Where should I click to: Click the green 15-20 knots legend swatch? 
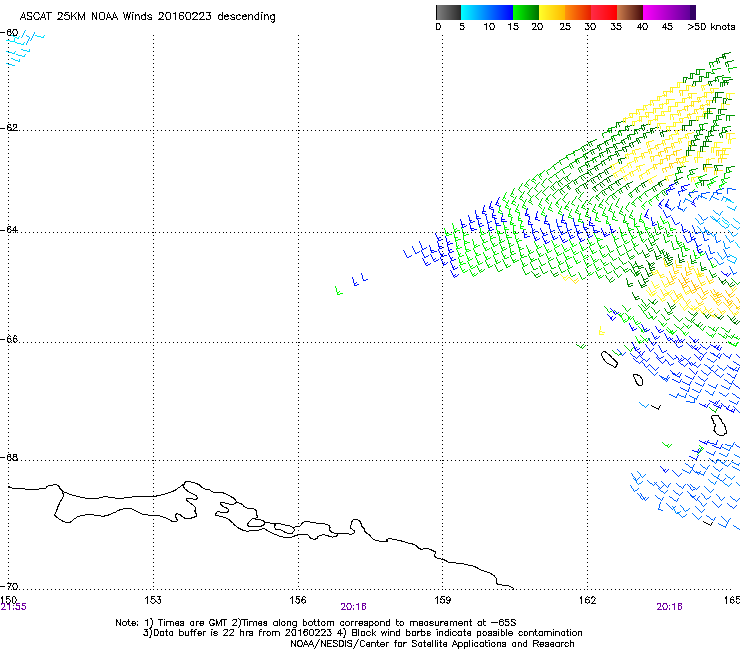tap(526, 12)
